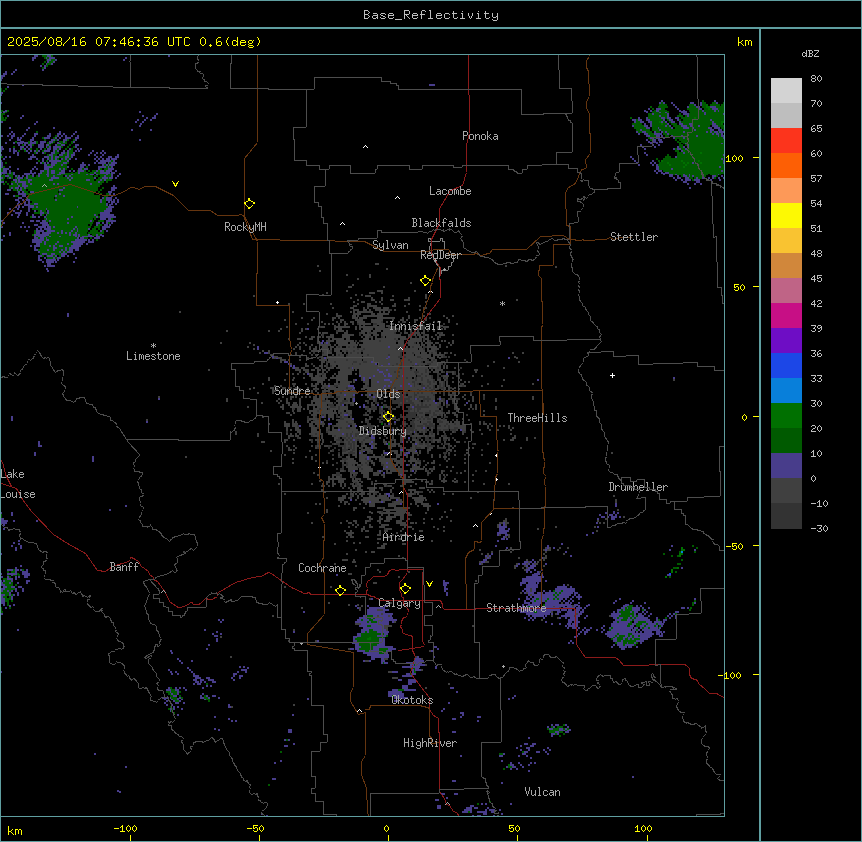The height and width of the screenshot is (842, 862).
Task: Click the yellow 54 dBZ legend swatch
Action: point(786,215)
